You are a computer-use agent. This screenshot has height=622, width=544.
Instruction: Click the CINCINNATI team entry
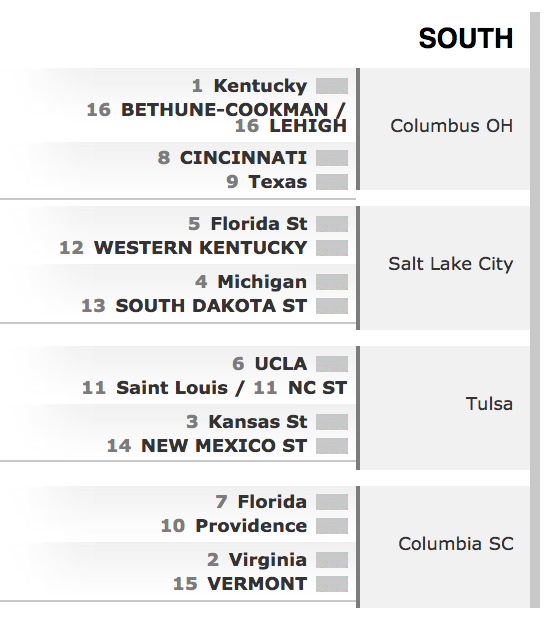click(x=243, y=158)
